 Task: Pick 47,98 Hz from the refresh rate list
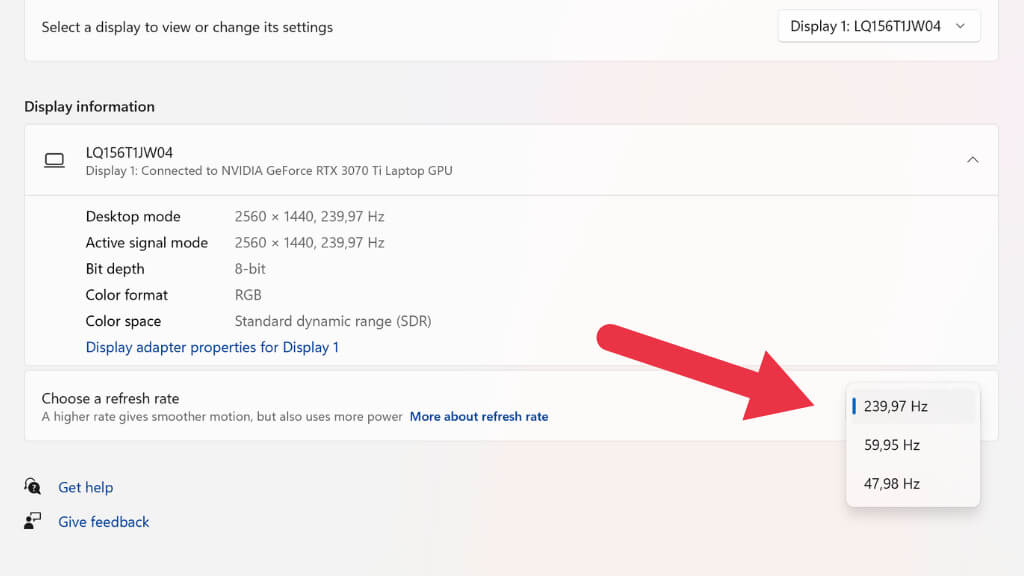892,484
